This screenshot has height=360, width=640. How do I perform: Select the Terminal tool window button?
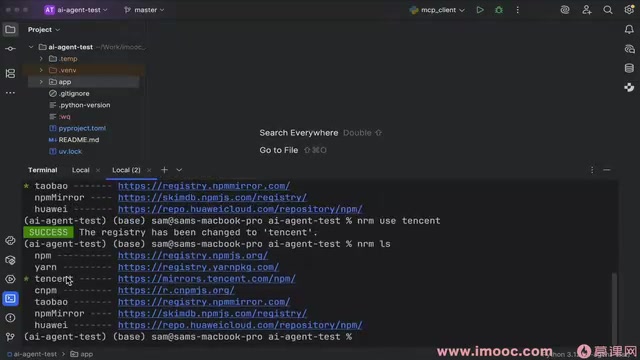pos(10,298)
